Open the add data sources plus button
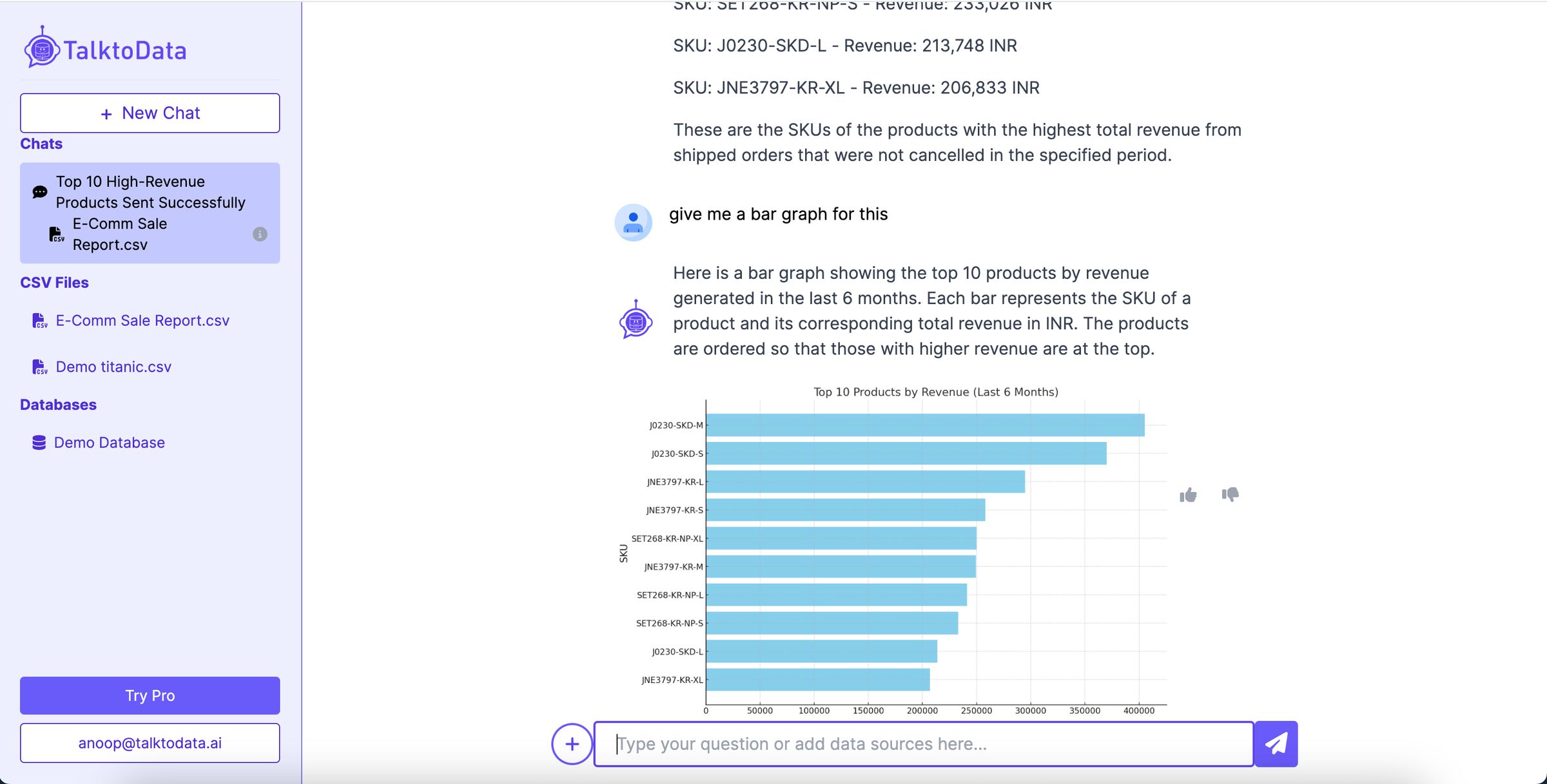The image size is (1547, 784). click(571, 743)
